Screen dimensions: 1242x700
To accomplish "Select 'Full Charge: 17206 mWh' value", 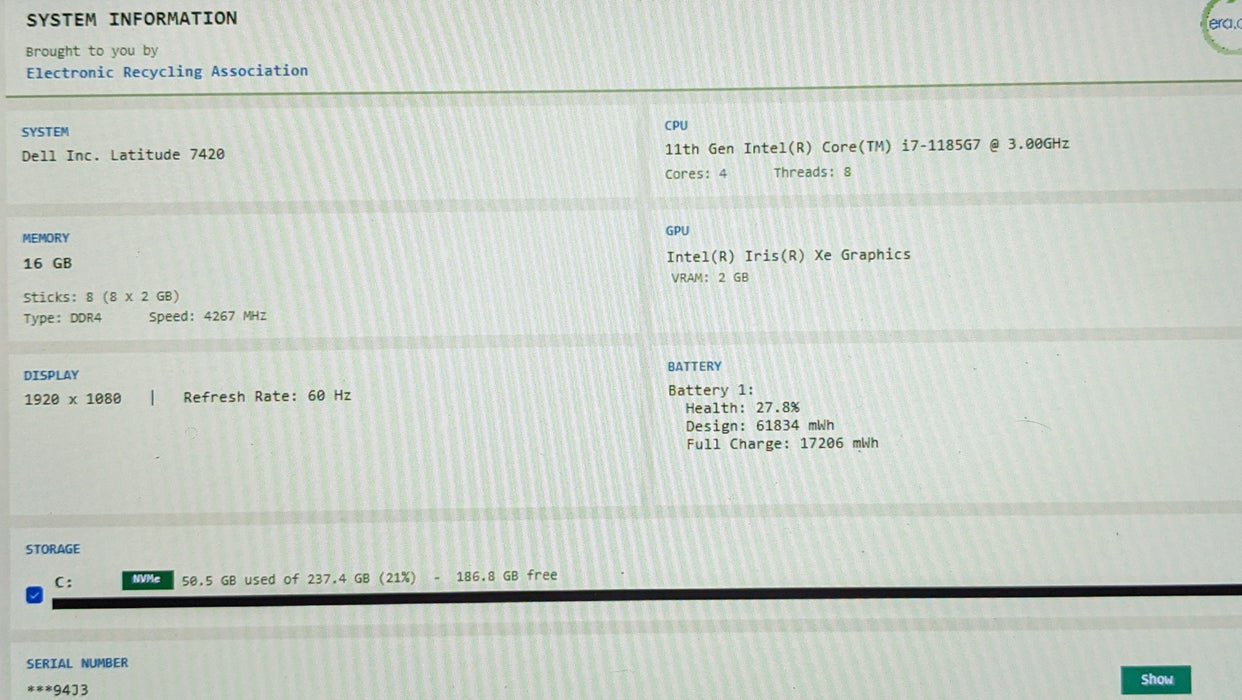I will point(782,444).
